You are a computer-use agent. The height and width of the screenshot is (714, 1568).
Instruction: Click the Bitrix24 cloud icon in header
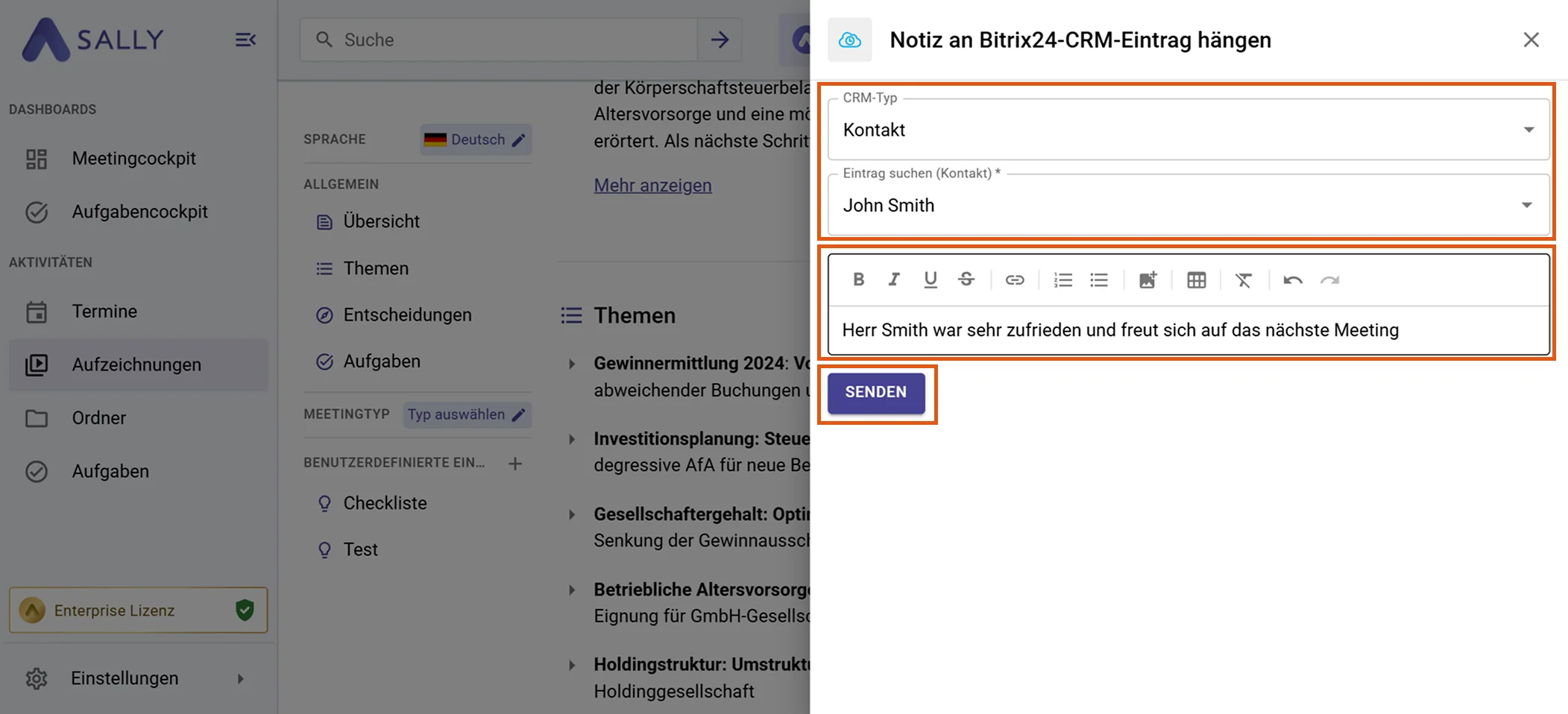point(849,40)
